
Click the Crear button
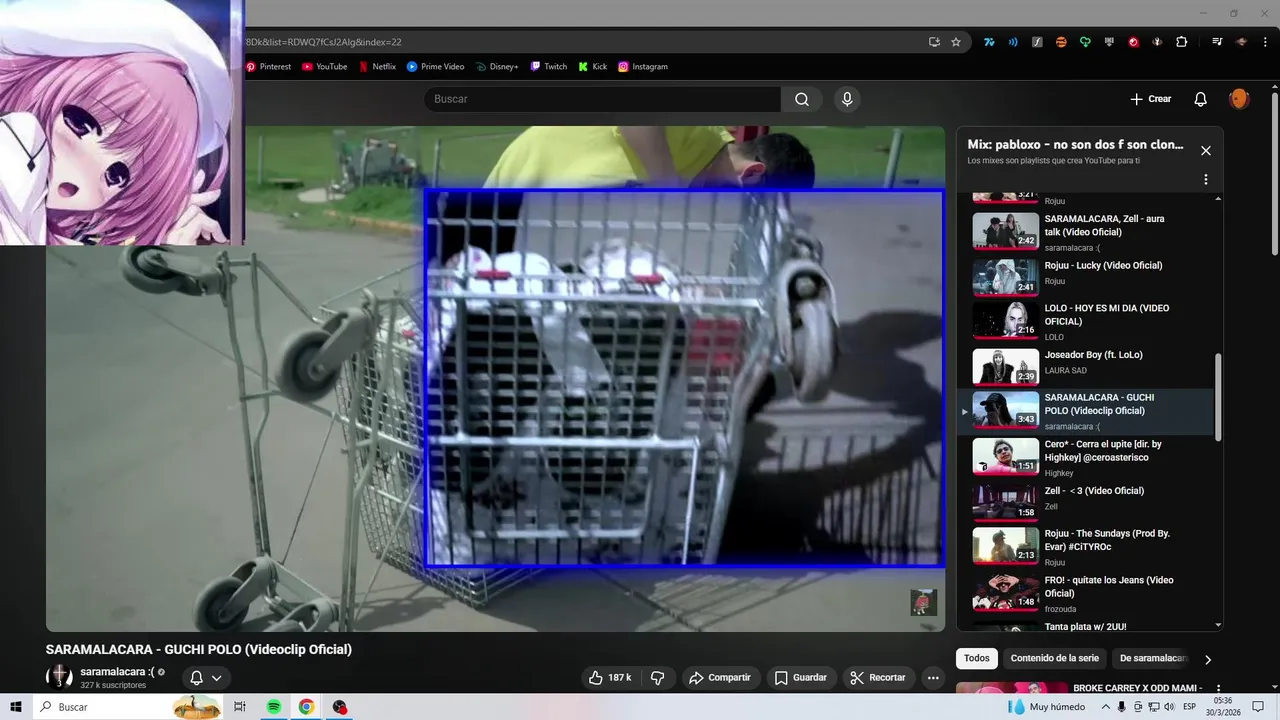(x=1150, y=99)
